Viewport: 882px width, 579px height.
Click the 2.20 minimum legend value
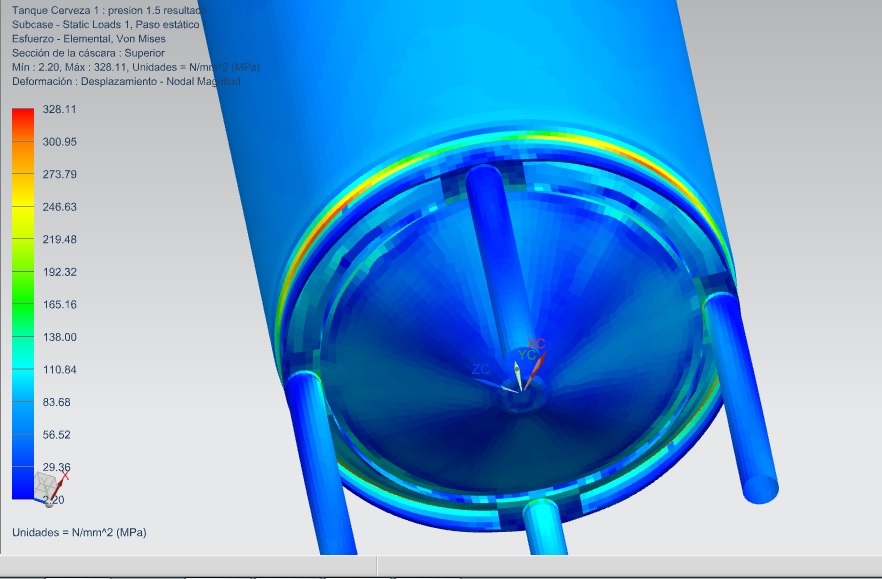click(54, 499)
